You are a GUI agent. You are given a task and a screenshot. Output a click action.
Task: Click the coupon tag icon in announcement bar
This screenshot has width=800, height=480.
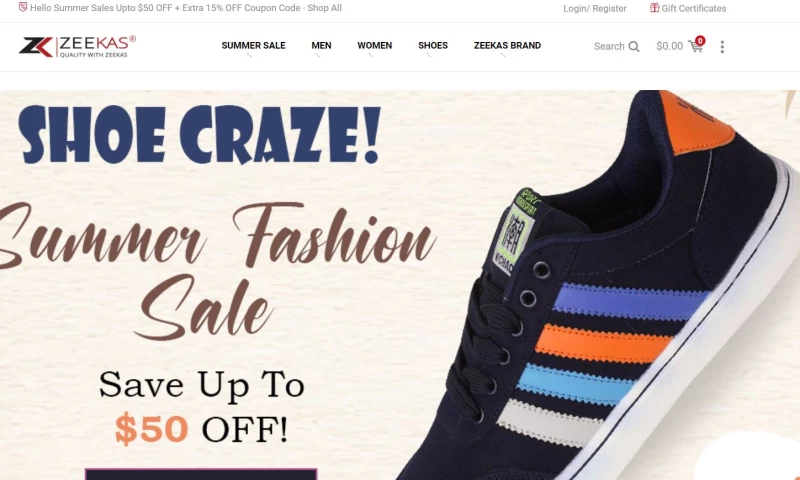[x=22, y=7]
